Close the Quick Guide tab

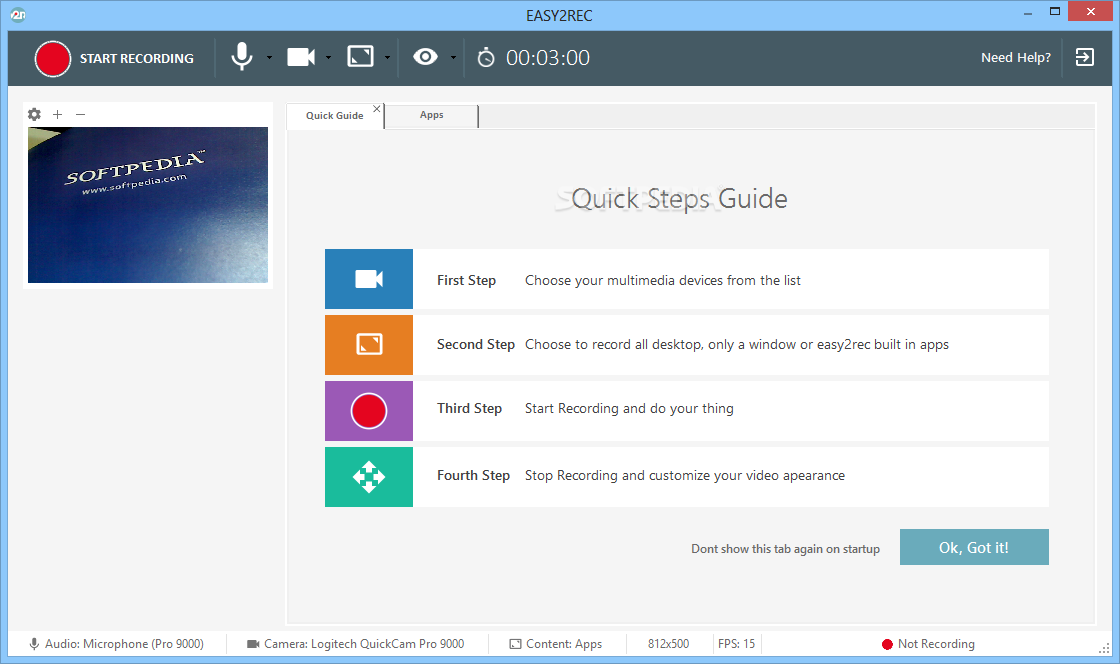click(376, 109)
